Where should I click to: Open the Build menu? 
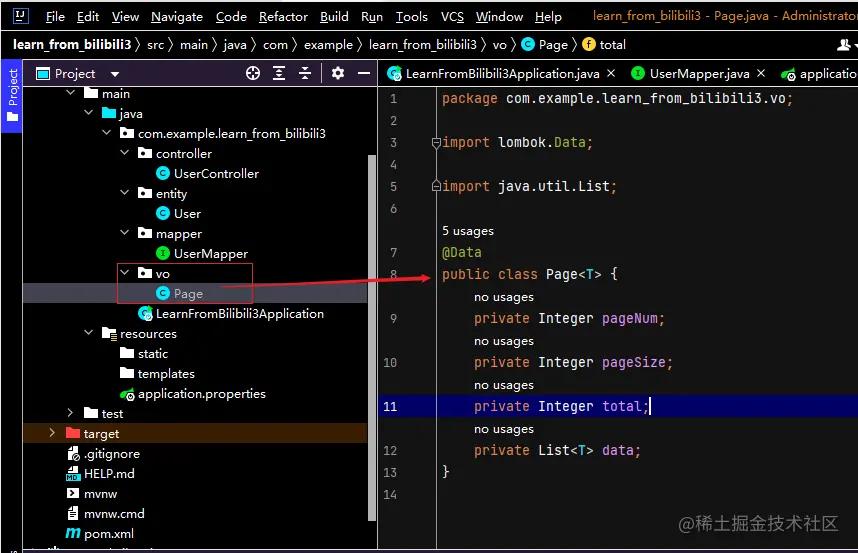click(x=334, y=16)
